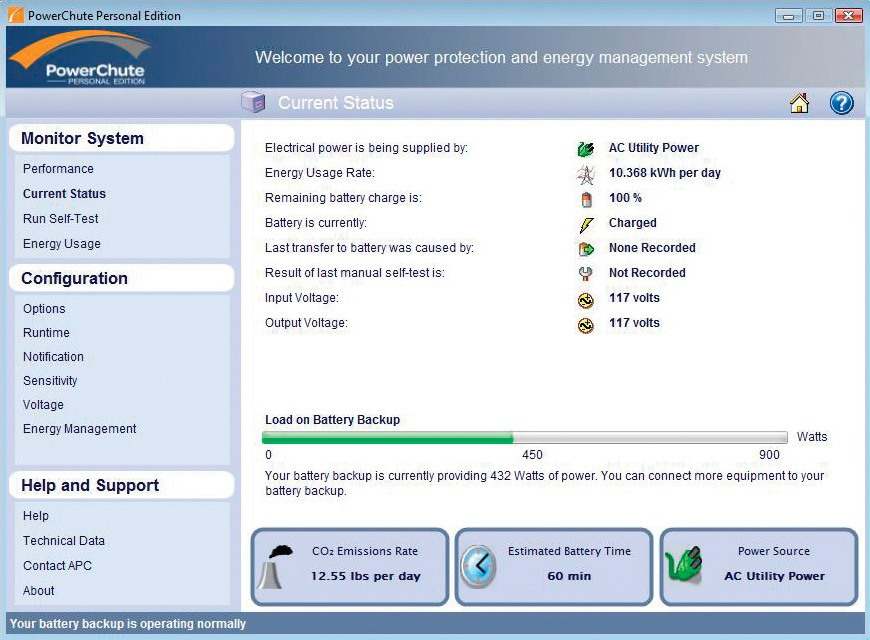Close the PowerChute window

pos(848,16)
